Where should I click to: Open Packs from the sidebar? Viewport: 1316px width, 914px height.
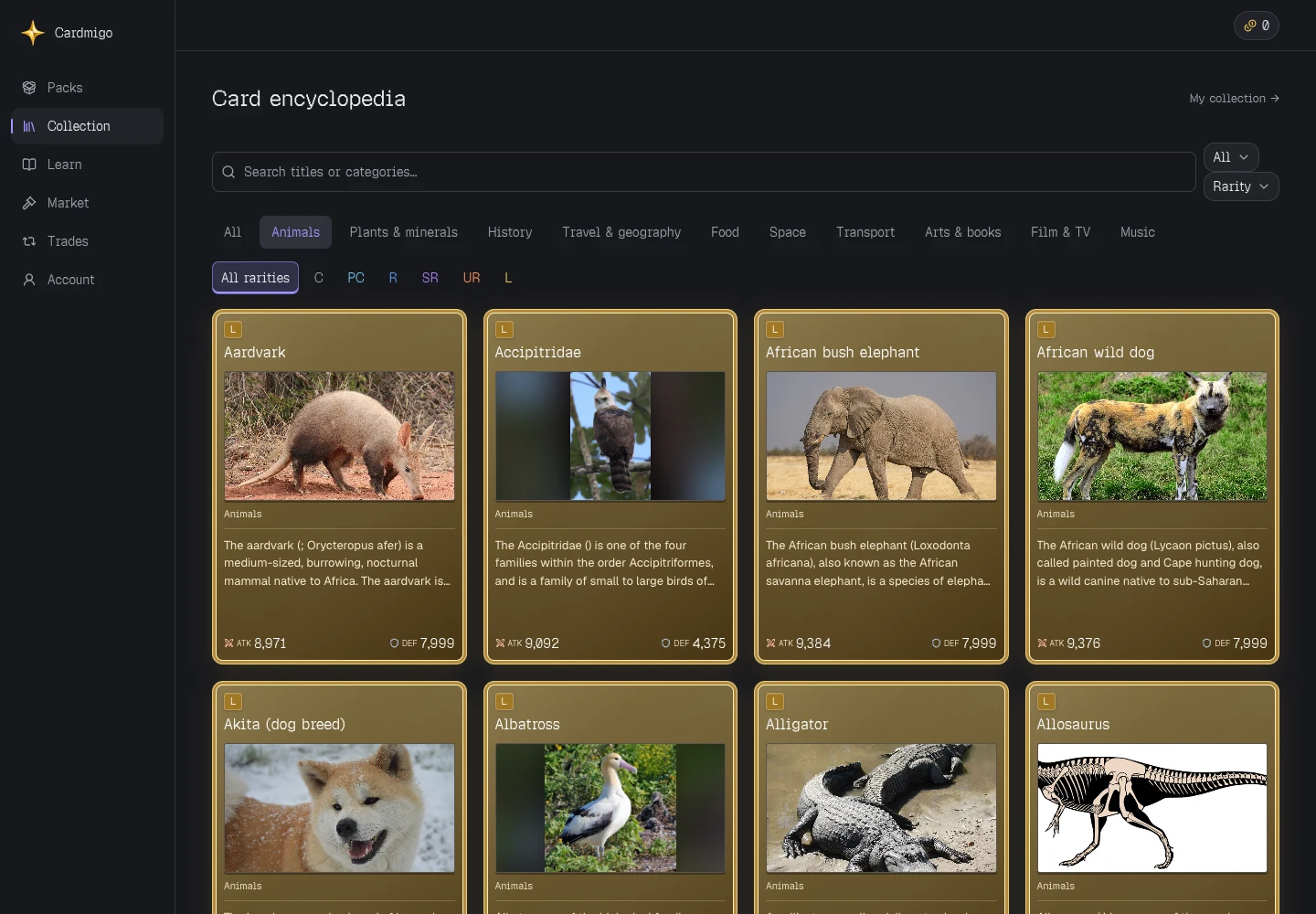coord(87,88)
